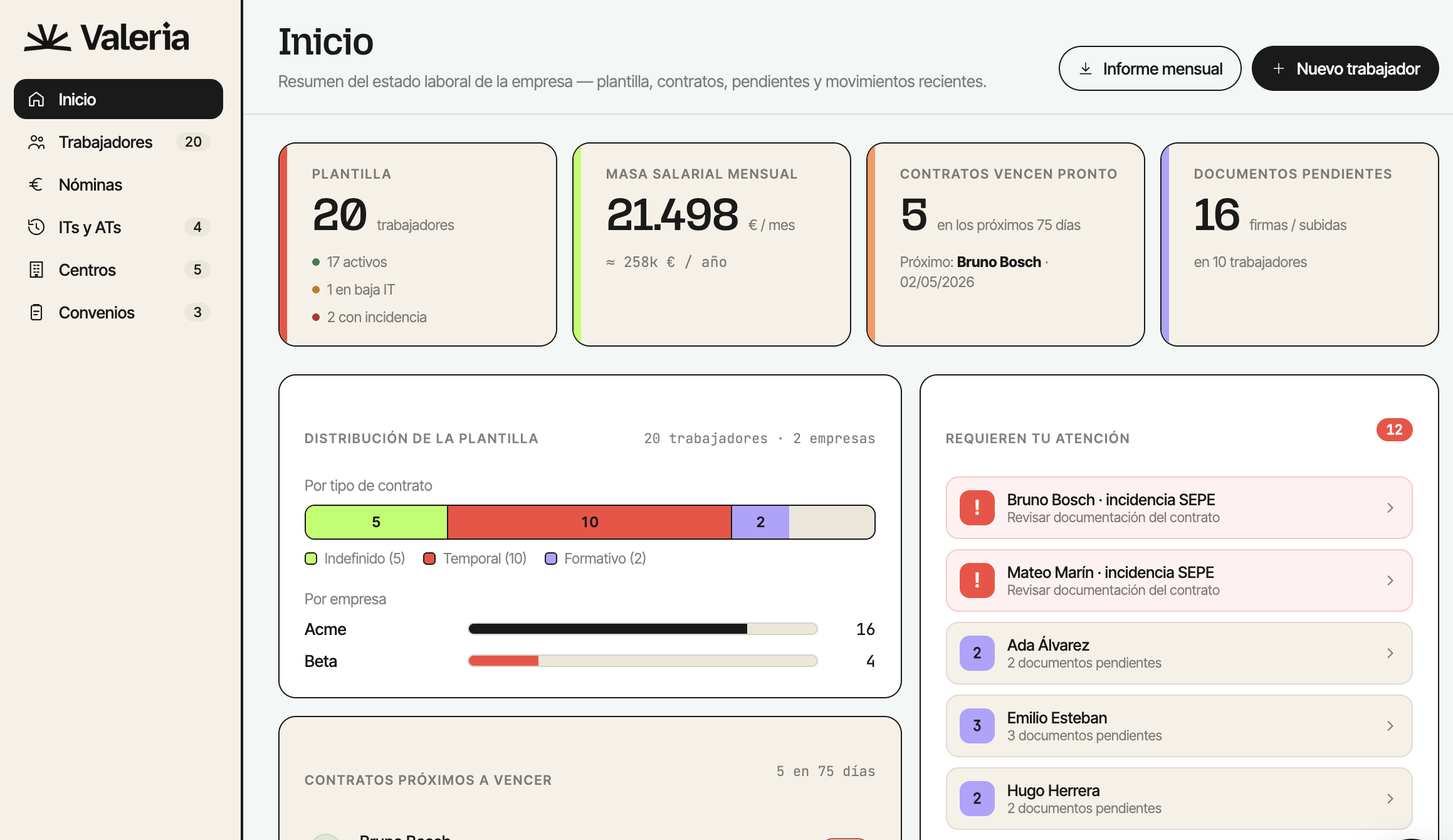Viewport: 1453px width, 840px height.
Task: Click '20 trabajadores · 2 empresas' text
Action: (759, 438)
